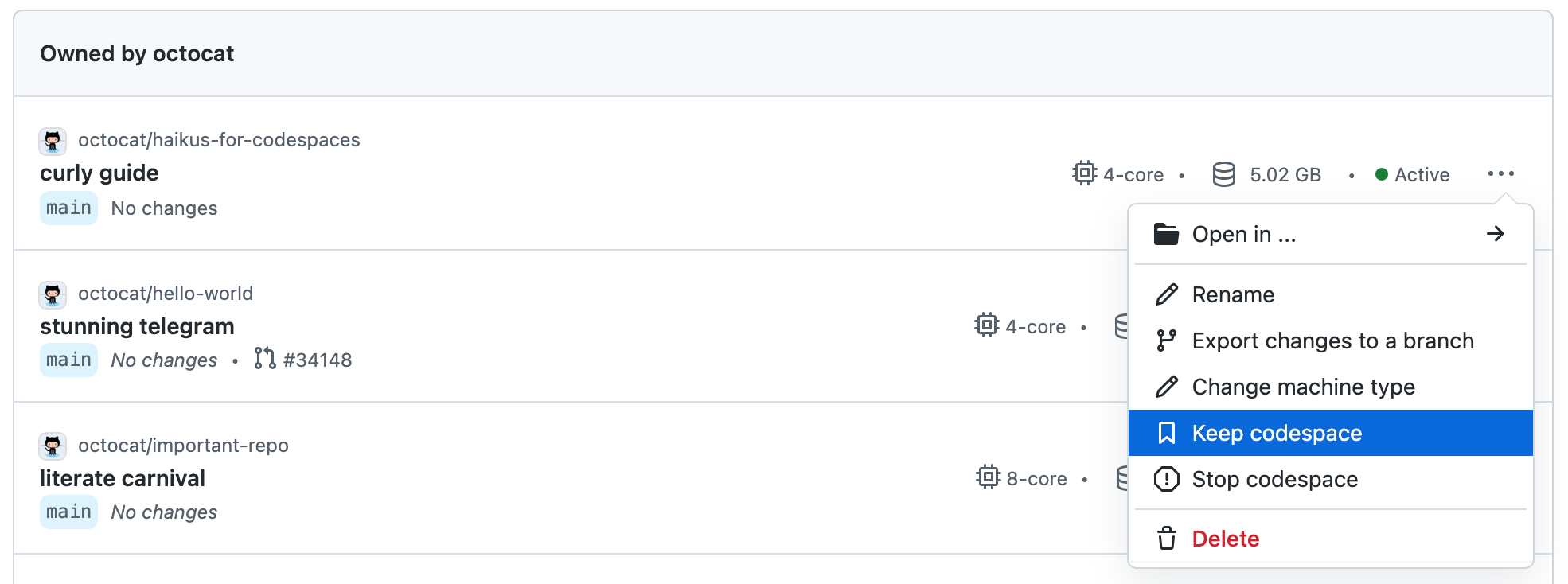Click the main branch label under literate carnival
Screen dimensions: 1568x584
(x=68, y=512)
